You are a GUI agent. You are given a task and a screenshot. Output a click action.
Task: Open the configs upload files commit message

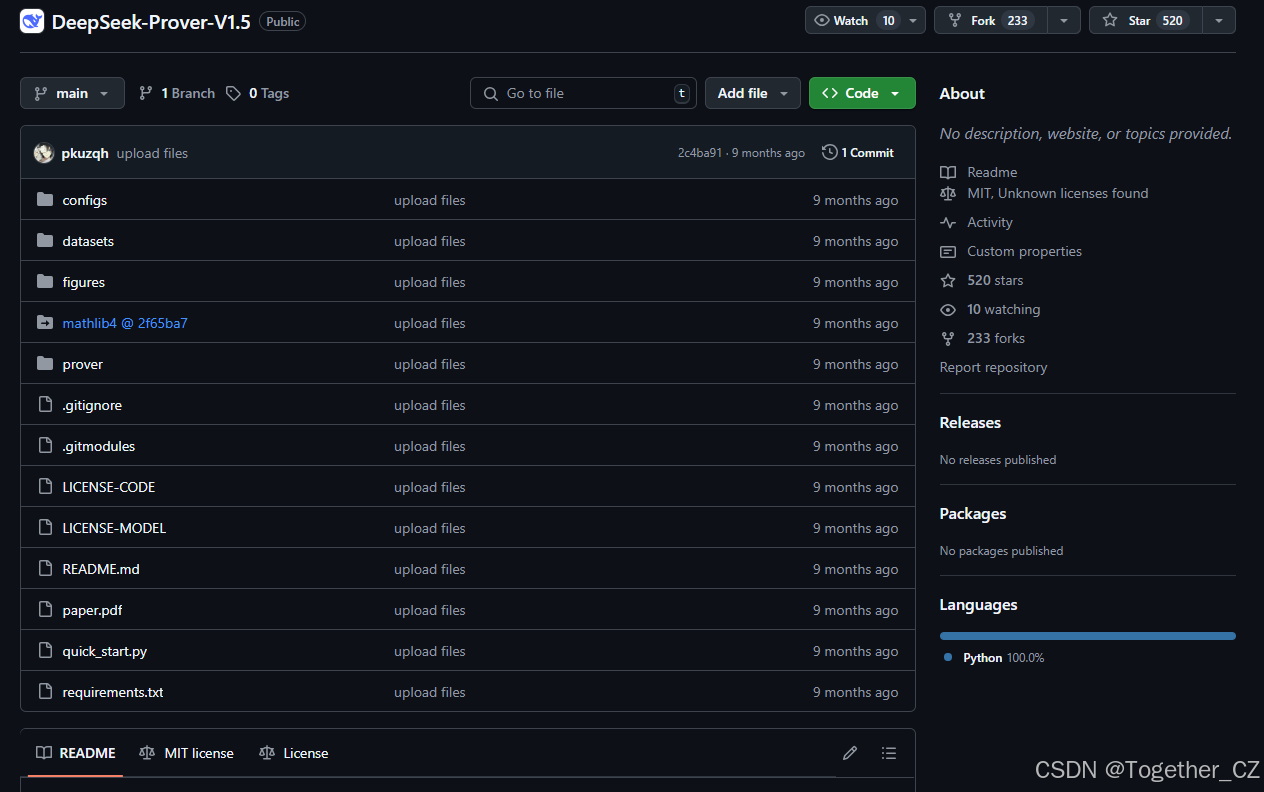430,200
